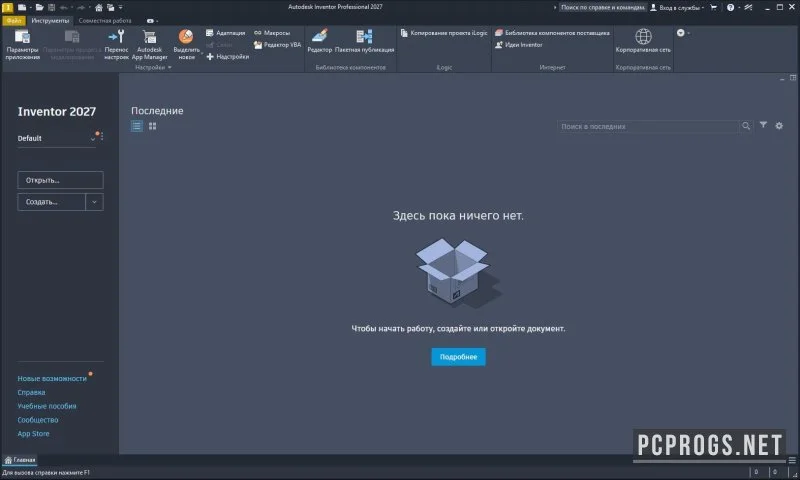The image size is (800, 480).
Task: Customize quick access toolbar dropdown arrow
Action: coord(121,7)
